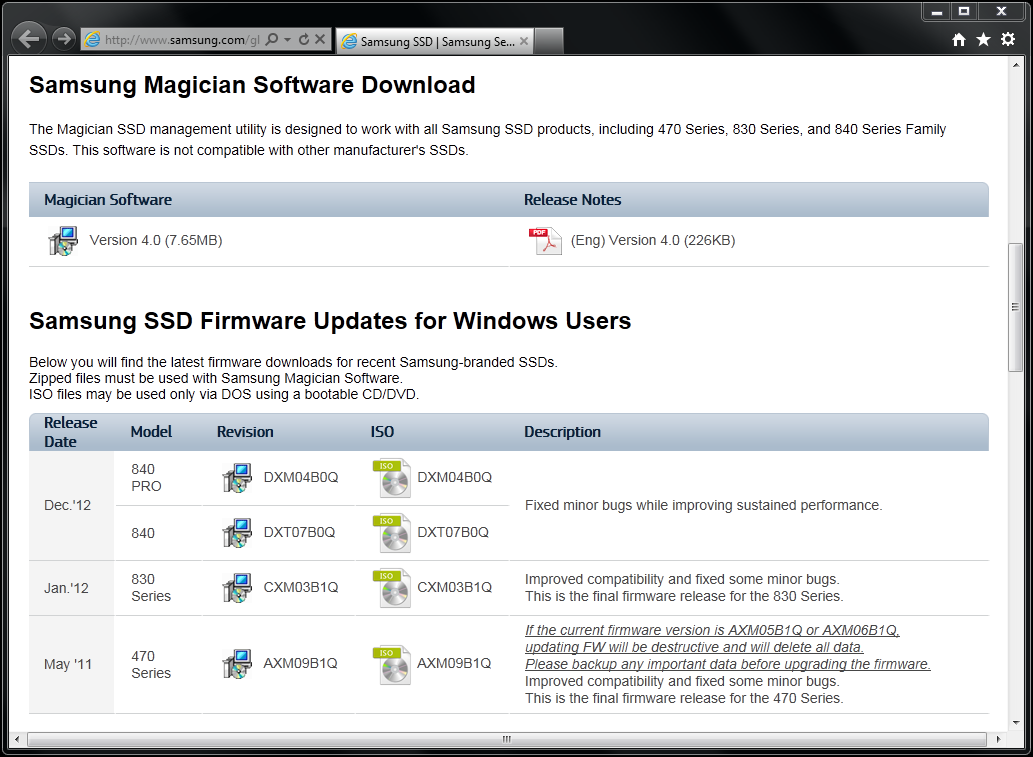The image size is (1033, 757).
Task: Download the DXT07B0Q ISO file link
Action: click(x=453, y=532)
